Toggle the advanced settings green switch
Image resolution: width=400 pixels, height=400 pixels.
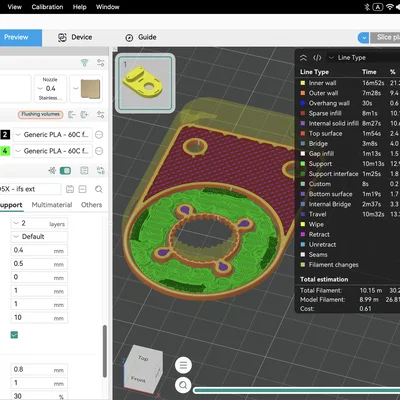65,171
